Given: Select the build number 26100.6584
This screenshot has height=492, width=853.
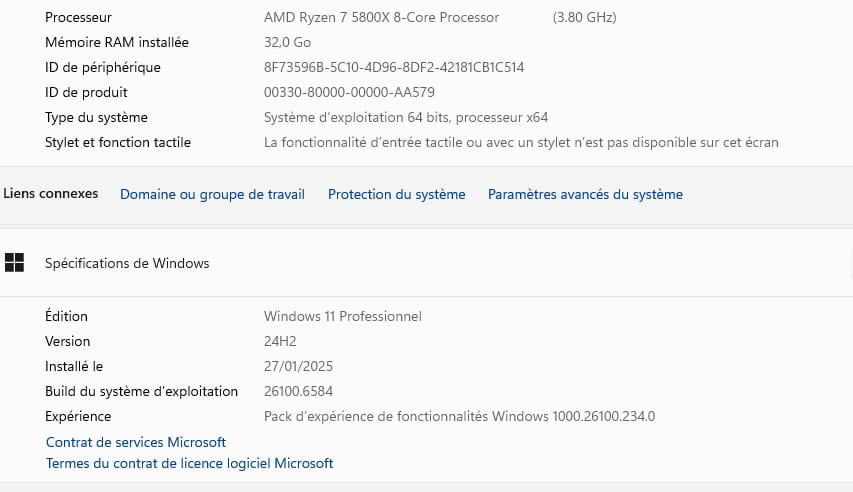Looking at the screenshot, I should click(x=298, y=391).
